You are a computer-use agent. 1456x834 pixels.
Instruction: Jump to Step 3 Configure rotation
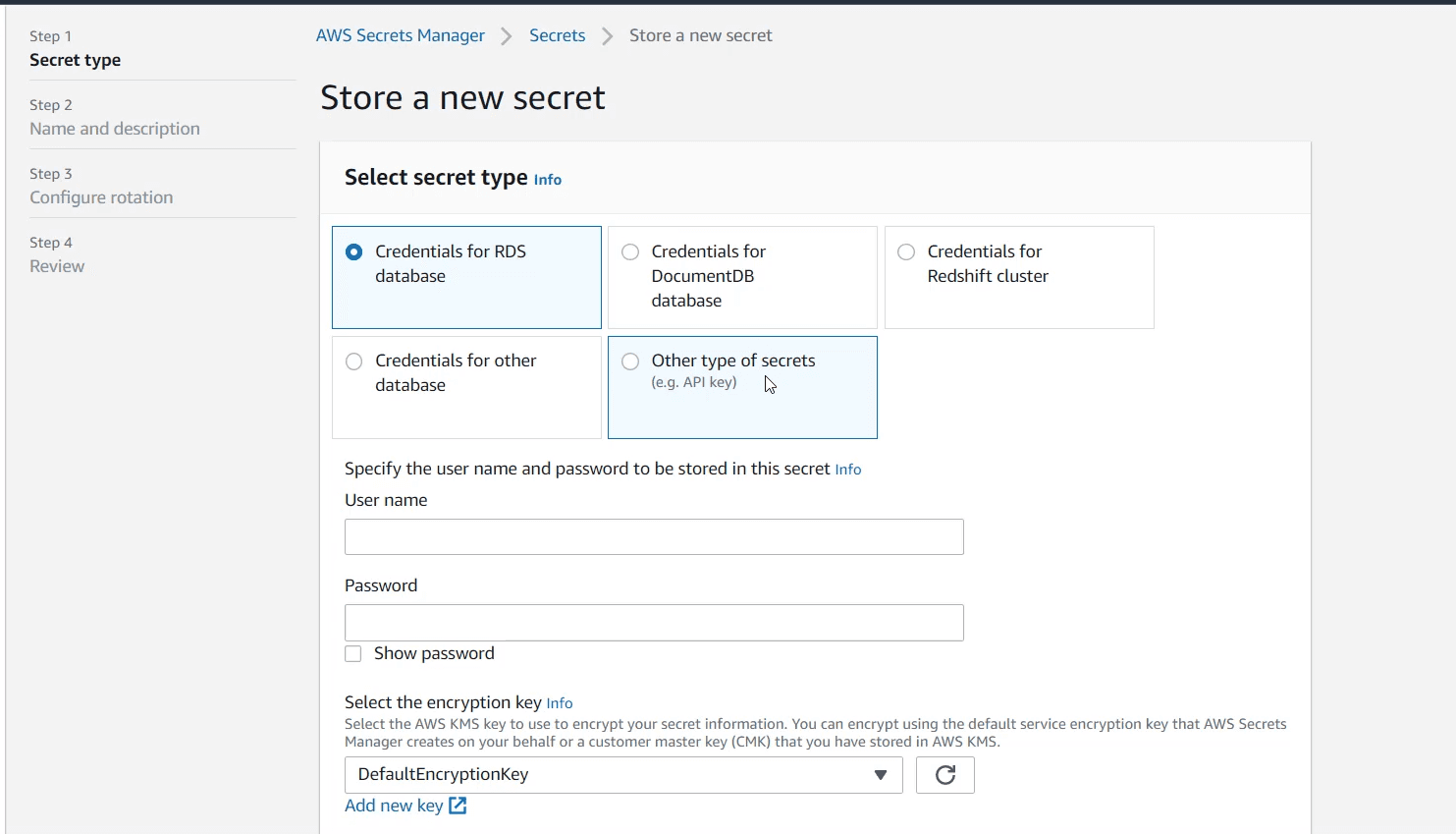(x=101, y=197)
